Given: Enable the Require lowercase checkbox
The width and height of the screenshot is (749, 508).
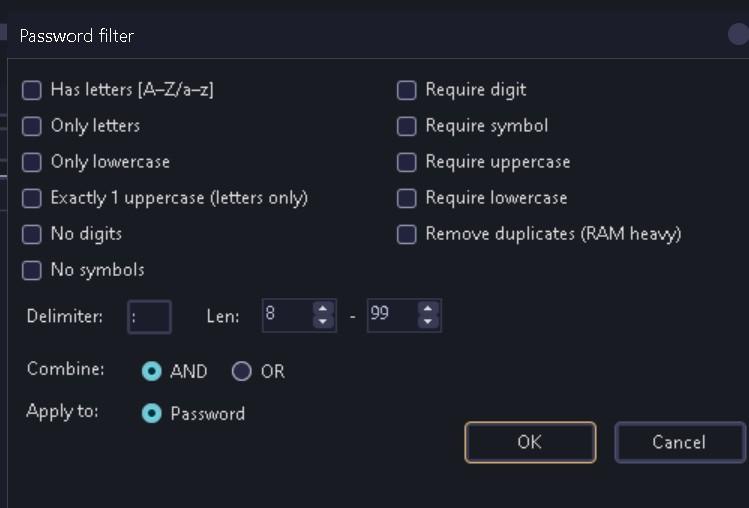Looking at the screenshot, I should [x=406, y=198].
